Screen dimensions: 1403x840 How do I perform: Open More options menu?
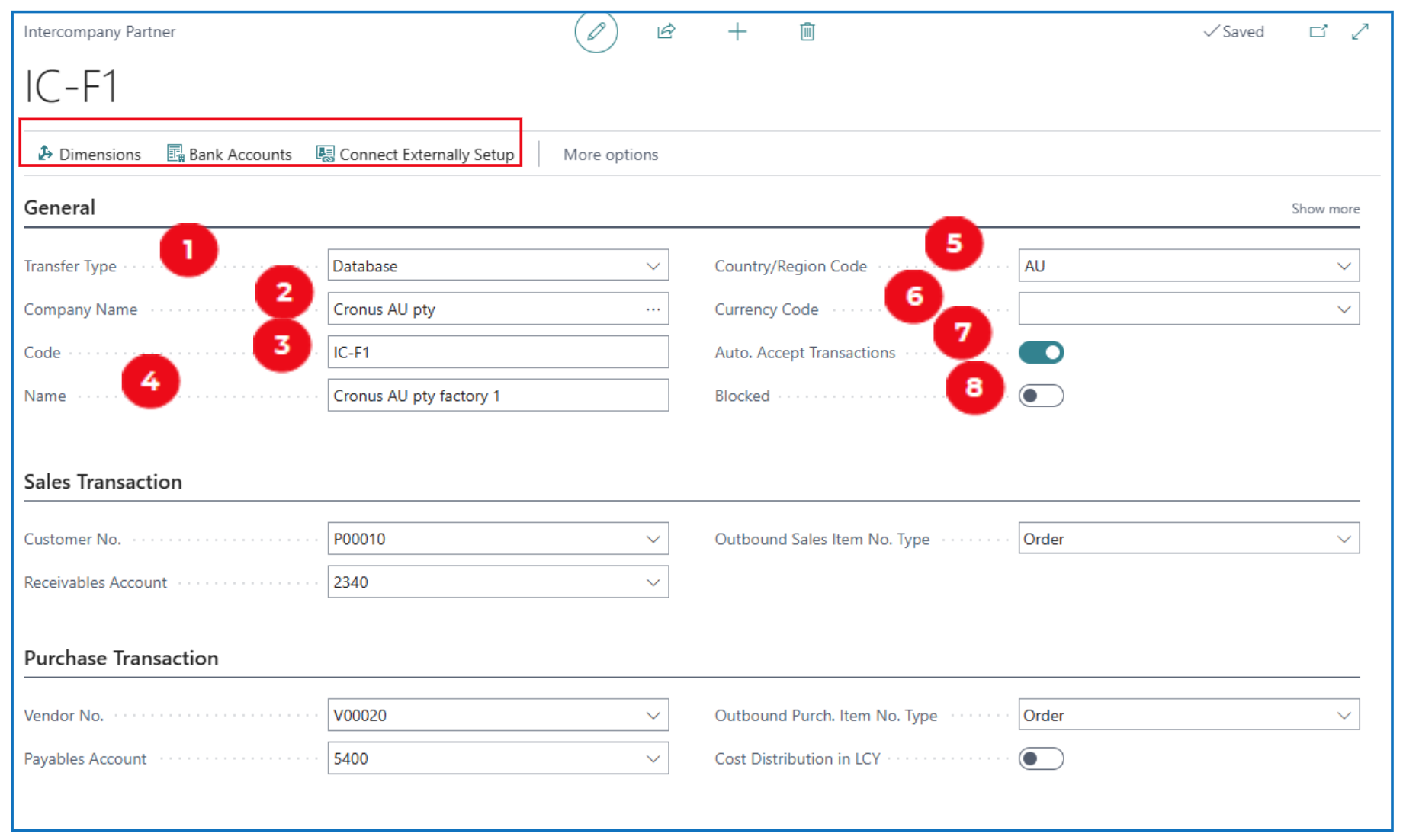pyautogui.click(x=610, y=155)
